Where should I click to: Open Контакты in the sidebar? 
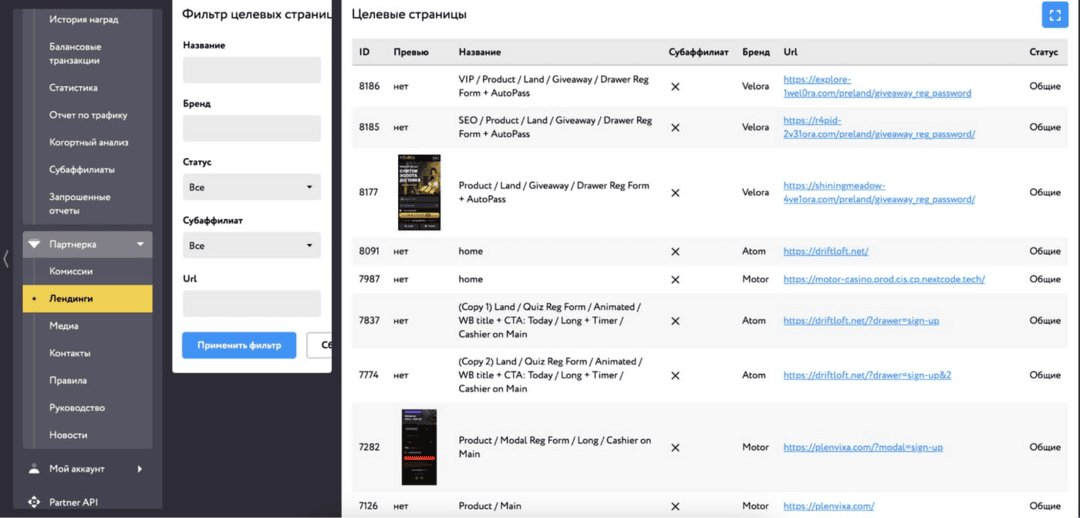(x=70, y=353)
